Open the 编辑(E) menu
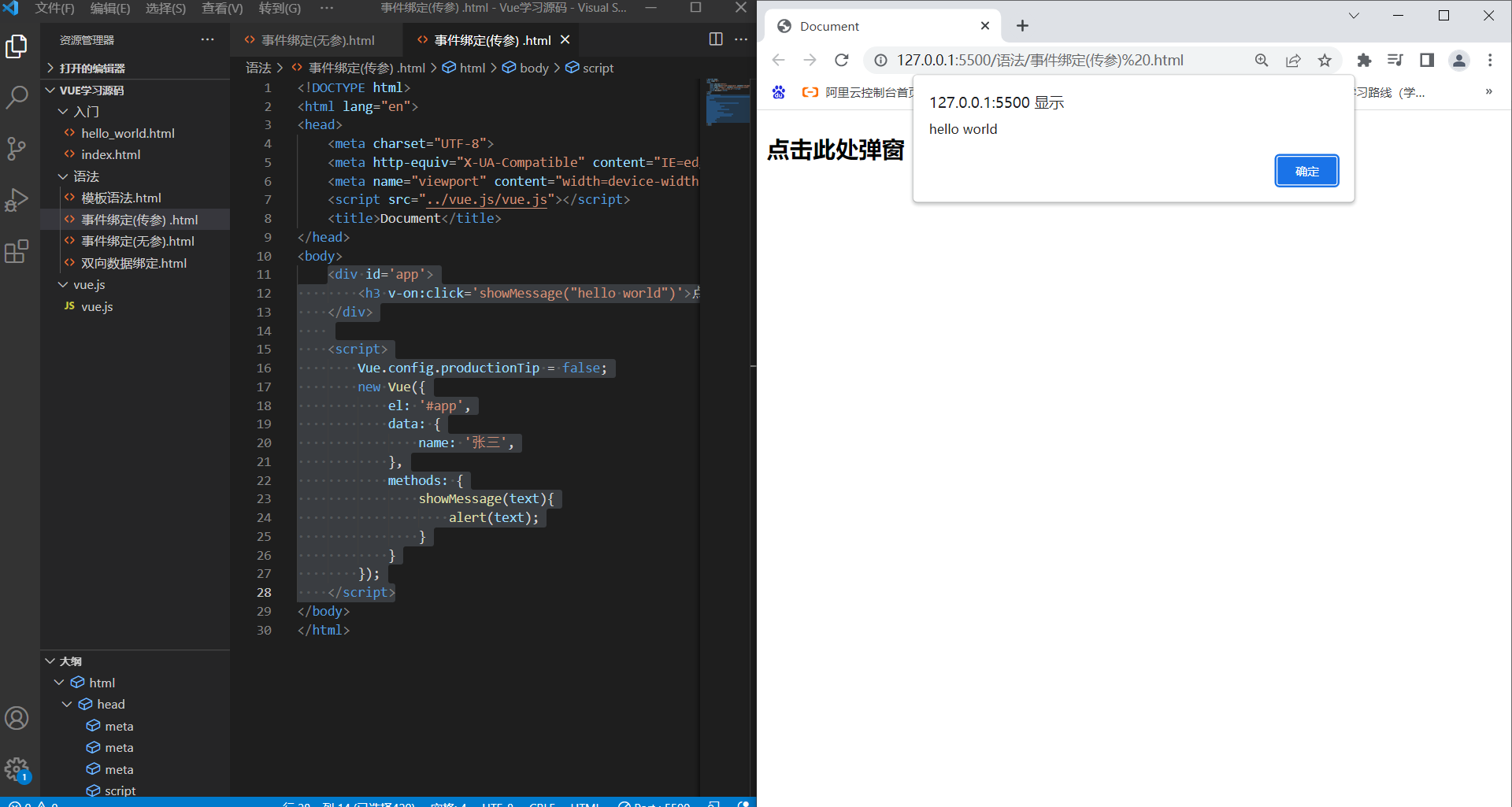1512x807 pixels. 110,8
